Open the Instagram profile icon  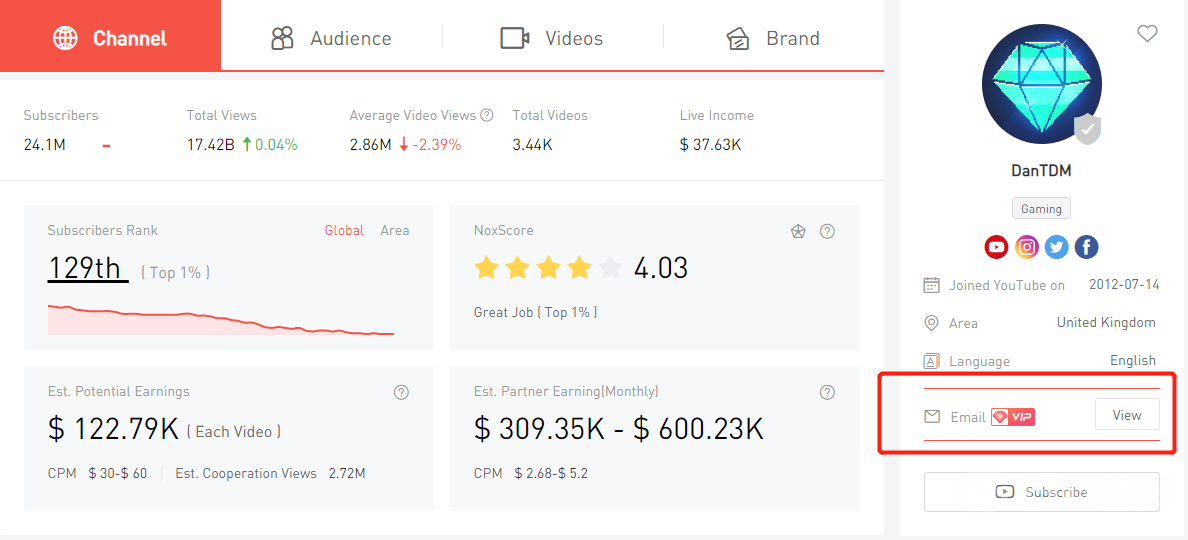(1026, 247)
